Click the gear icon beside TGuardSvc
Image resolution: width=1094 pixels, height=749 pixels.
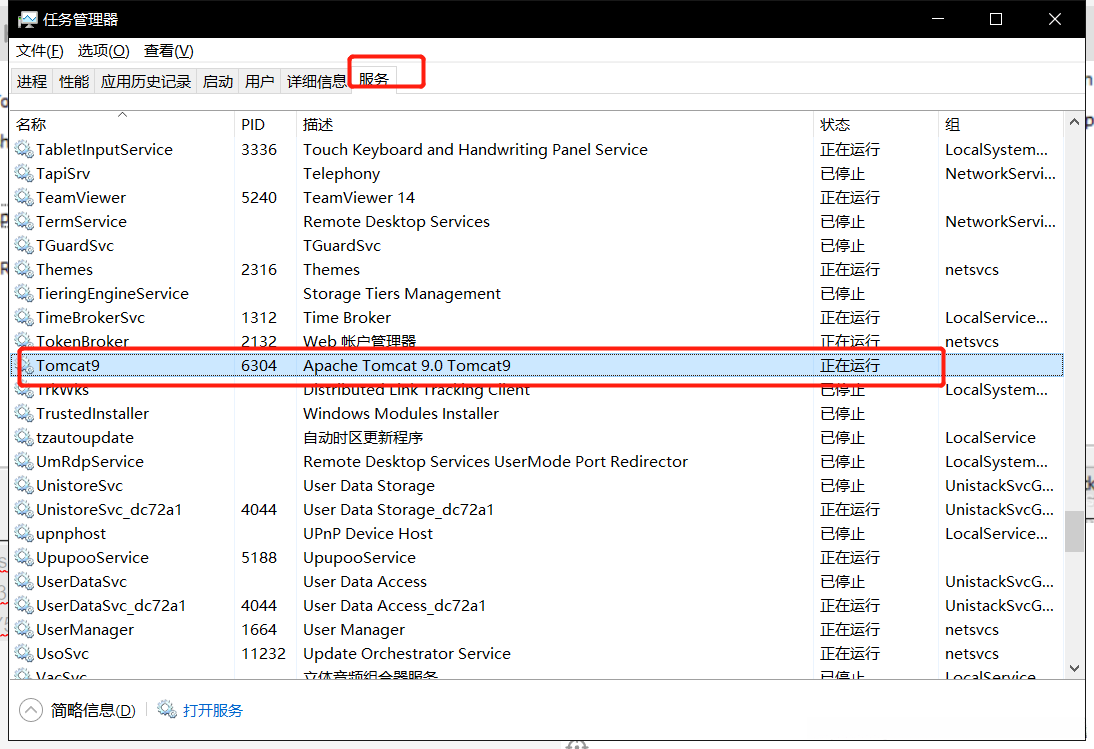point(24,245)
